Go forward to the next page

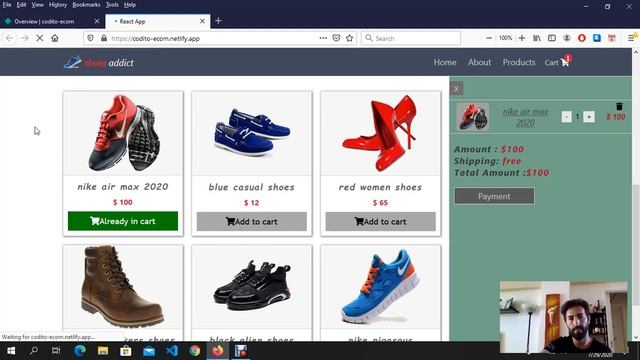click(x=24, y=38)
